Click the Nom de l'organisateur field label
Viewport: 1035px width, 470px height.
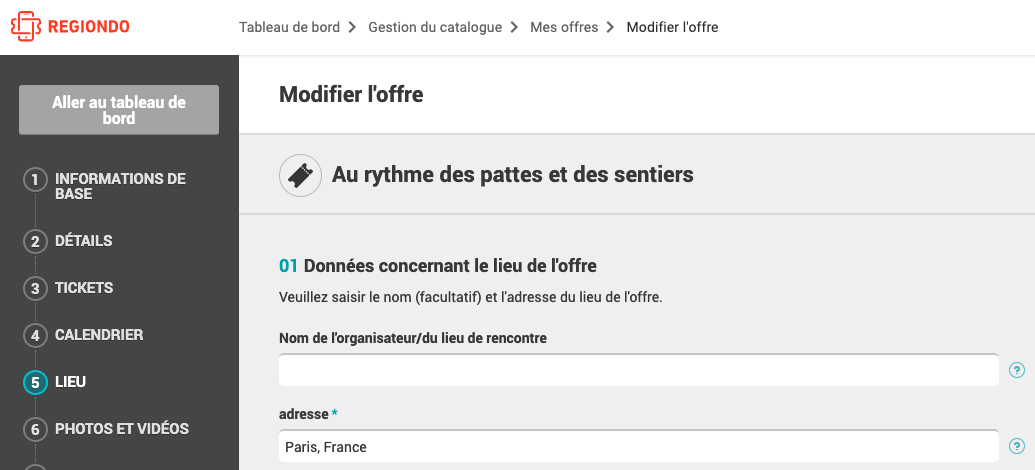[413, 338]
